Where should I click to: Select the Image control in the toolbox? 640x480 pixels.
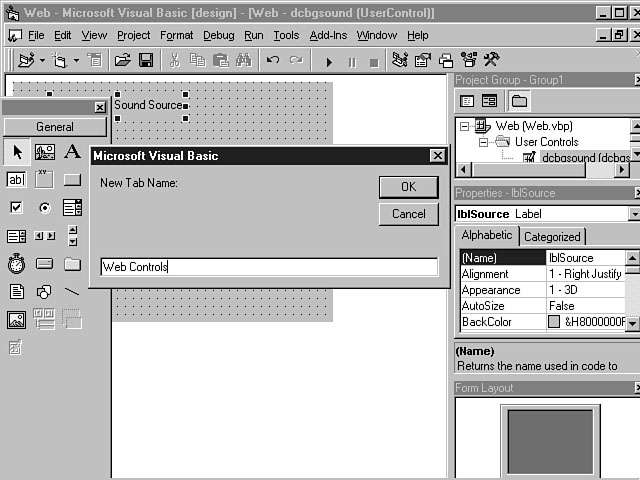(17, 320)
